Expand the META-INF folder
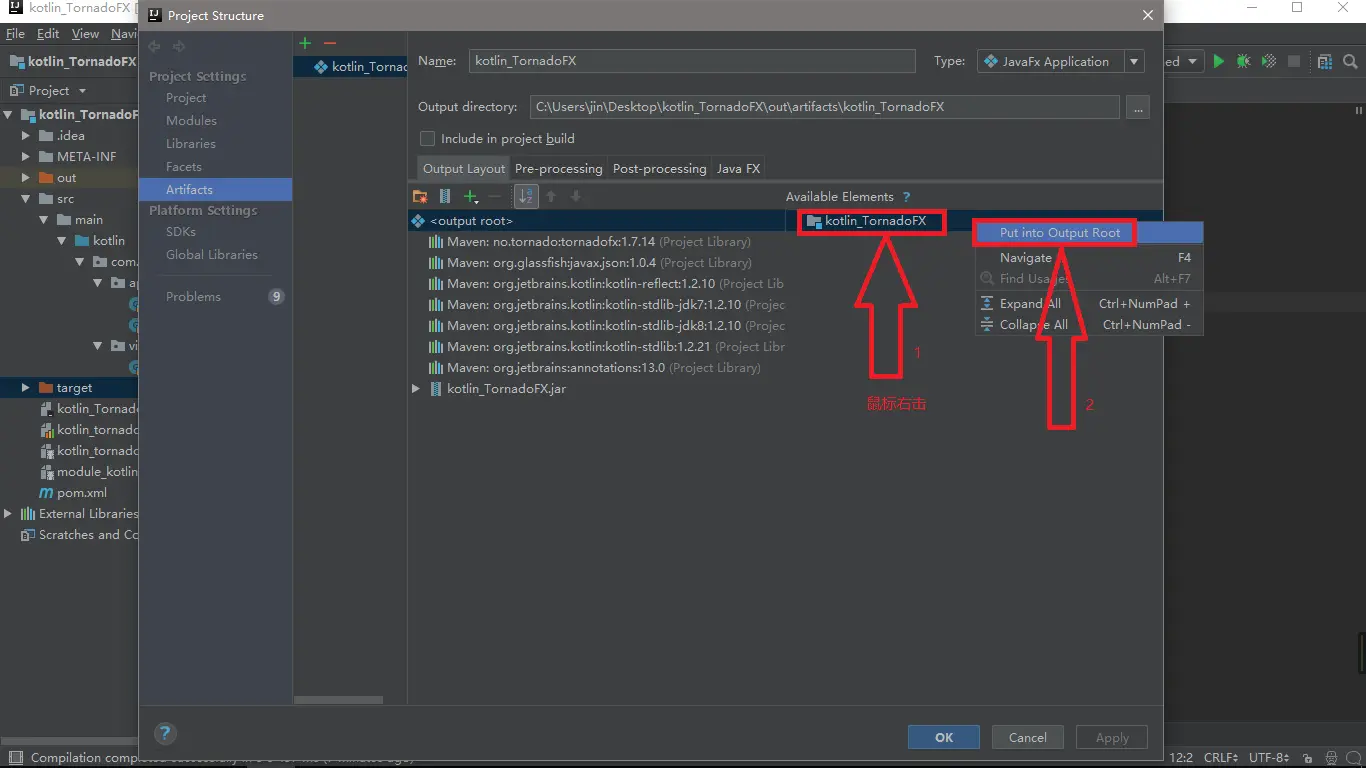 tap(27, 157)
